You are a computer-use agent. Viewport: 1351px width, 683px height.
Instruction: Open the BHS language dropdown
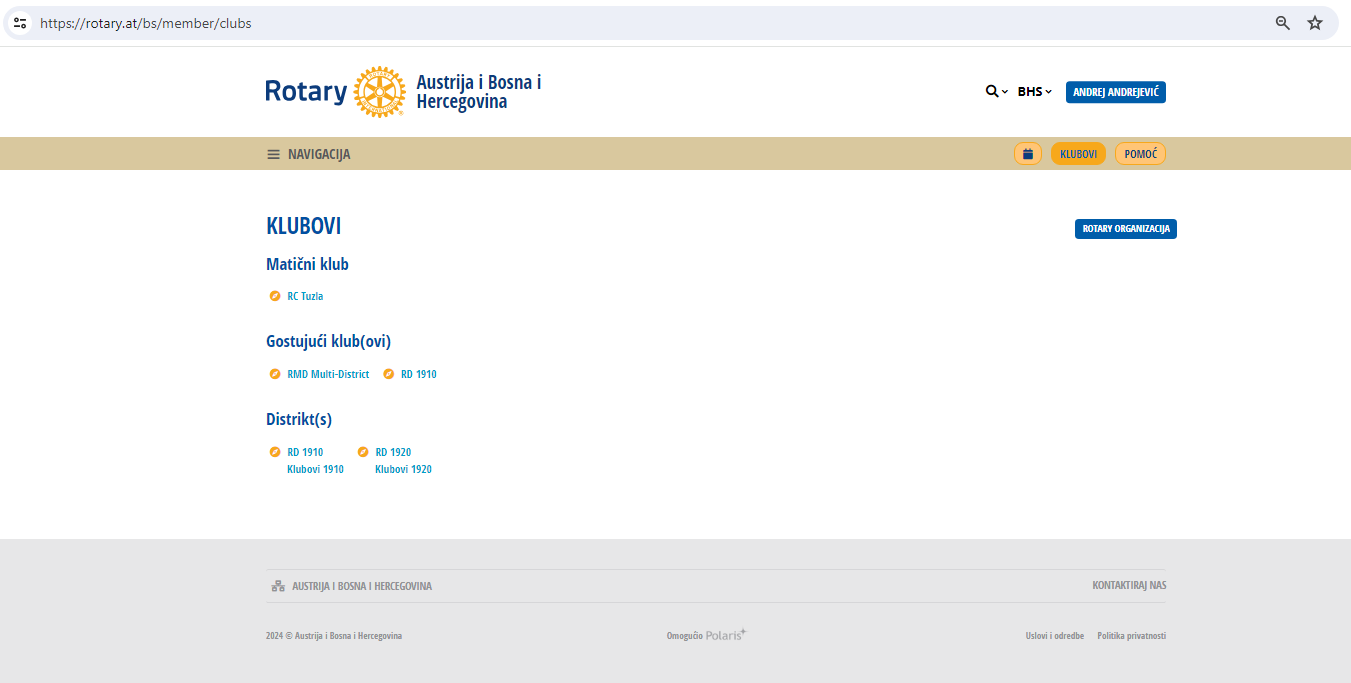click(x=1034, y=92)
